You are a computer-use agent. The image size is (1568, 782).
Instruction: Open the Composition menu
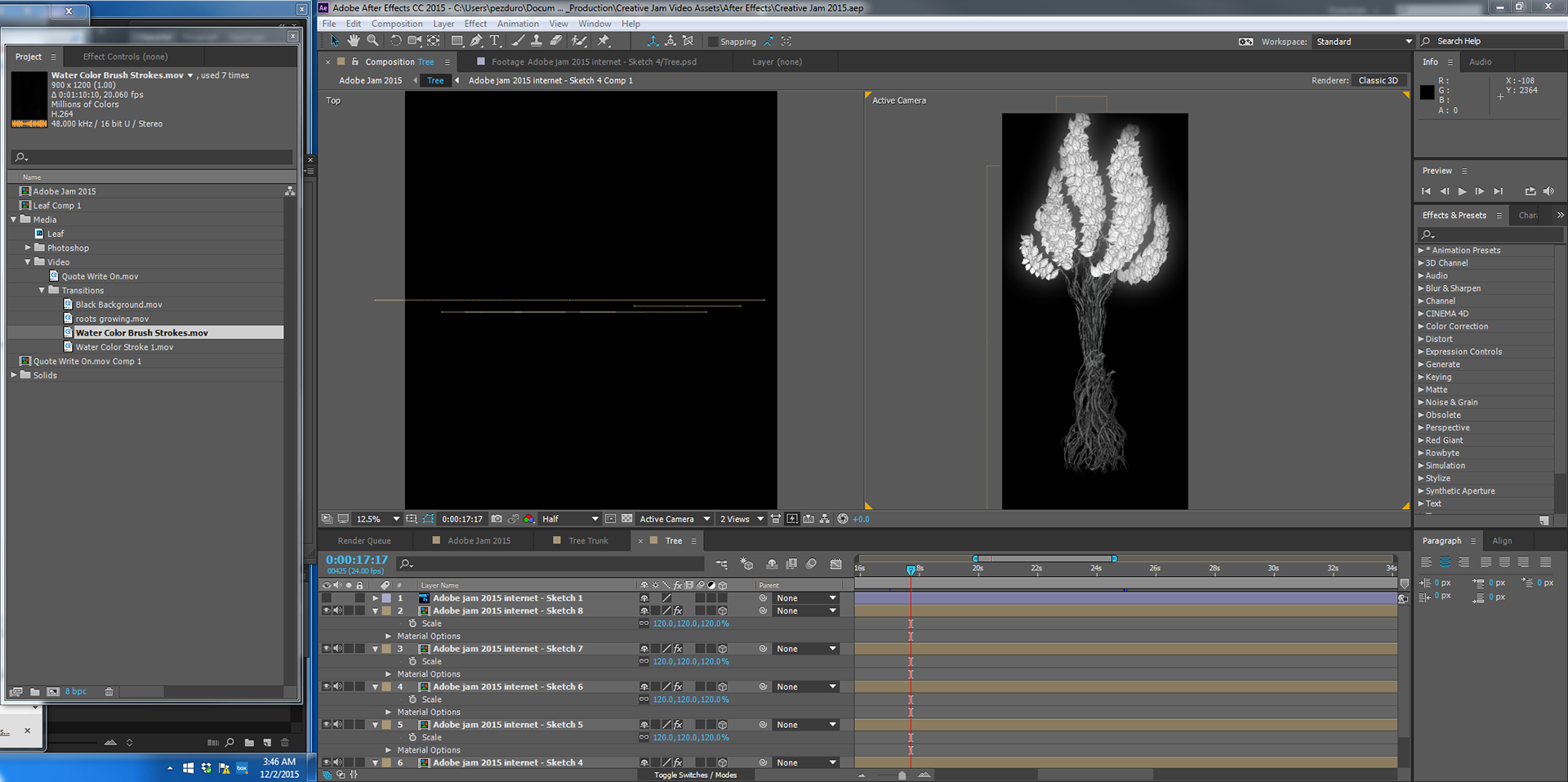pos(397,24)
